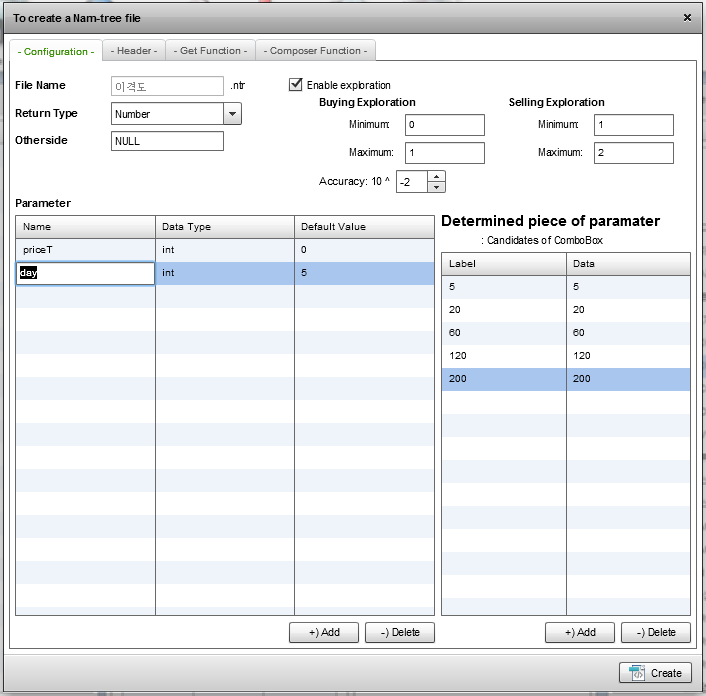The width and height of the screenshot is (706, 696).
Task: Delete the selected parameter
Action: [x=400, y=632]
